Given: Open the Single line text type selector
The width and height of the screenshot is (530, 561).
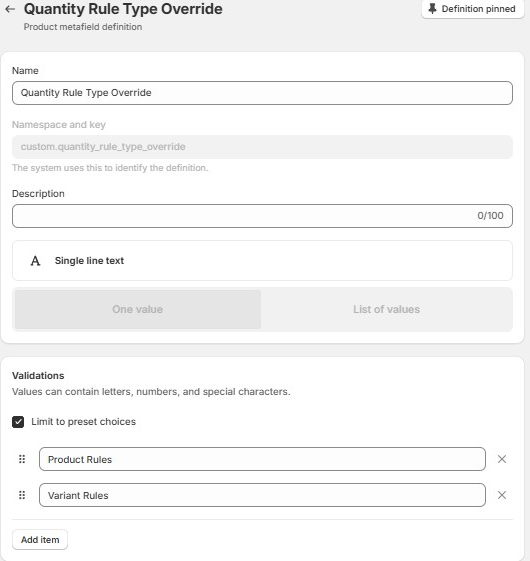Looking at the screenshot, I should [x=262, y=260].
